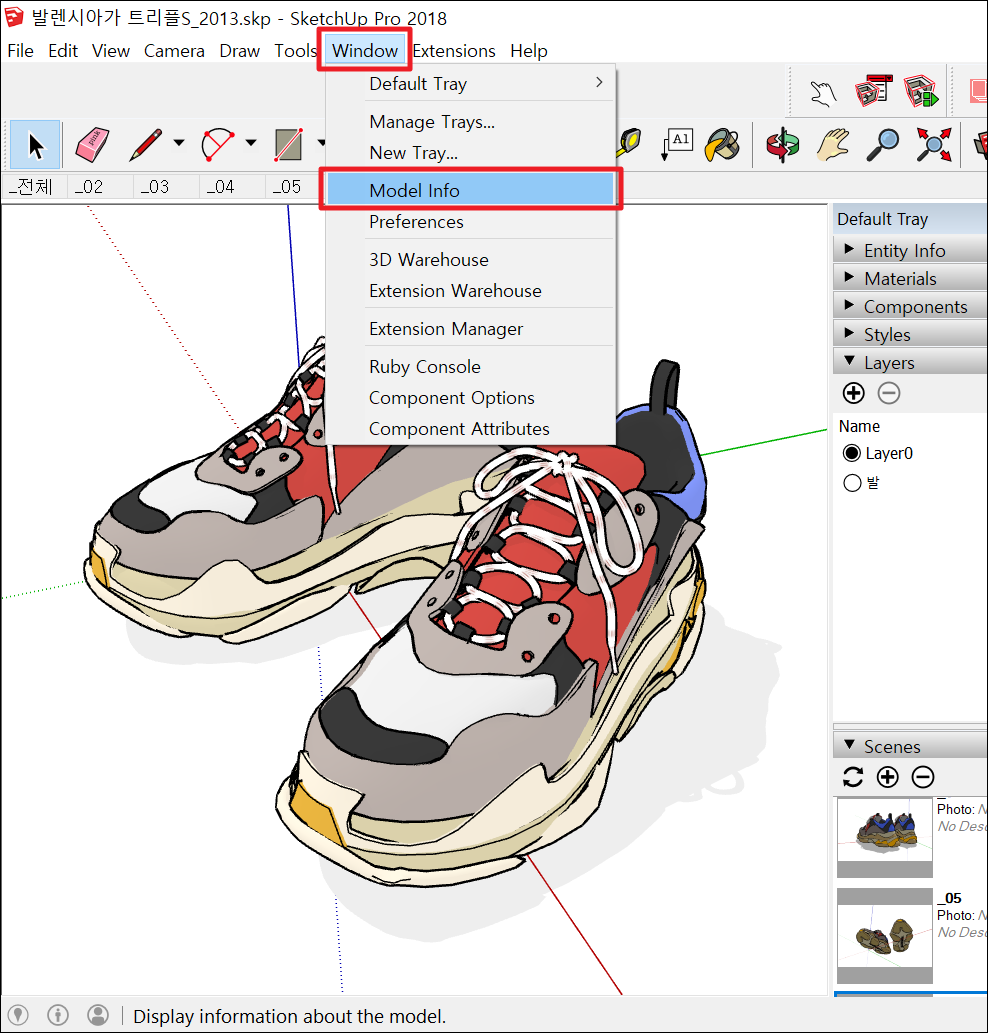The image size is (988, 1033).
Task: Click the red cube with green arrow icon
Action: click(921, 91)
